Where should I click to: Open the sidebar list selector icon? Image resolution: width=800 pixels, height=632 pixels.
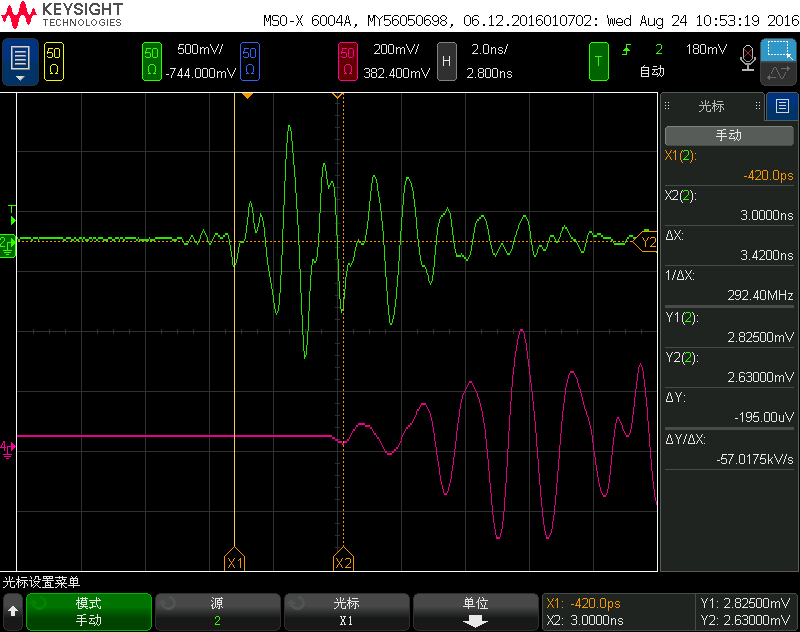click(782, 106)
